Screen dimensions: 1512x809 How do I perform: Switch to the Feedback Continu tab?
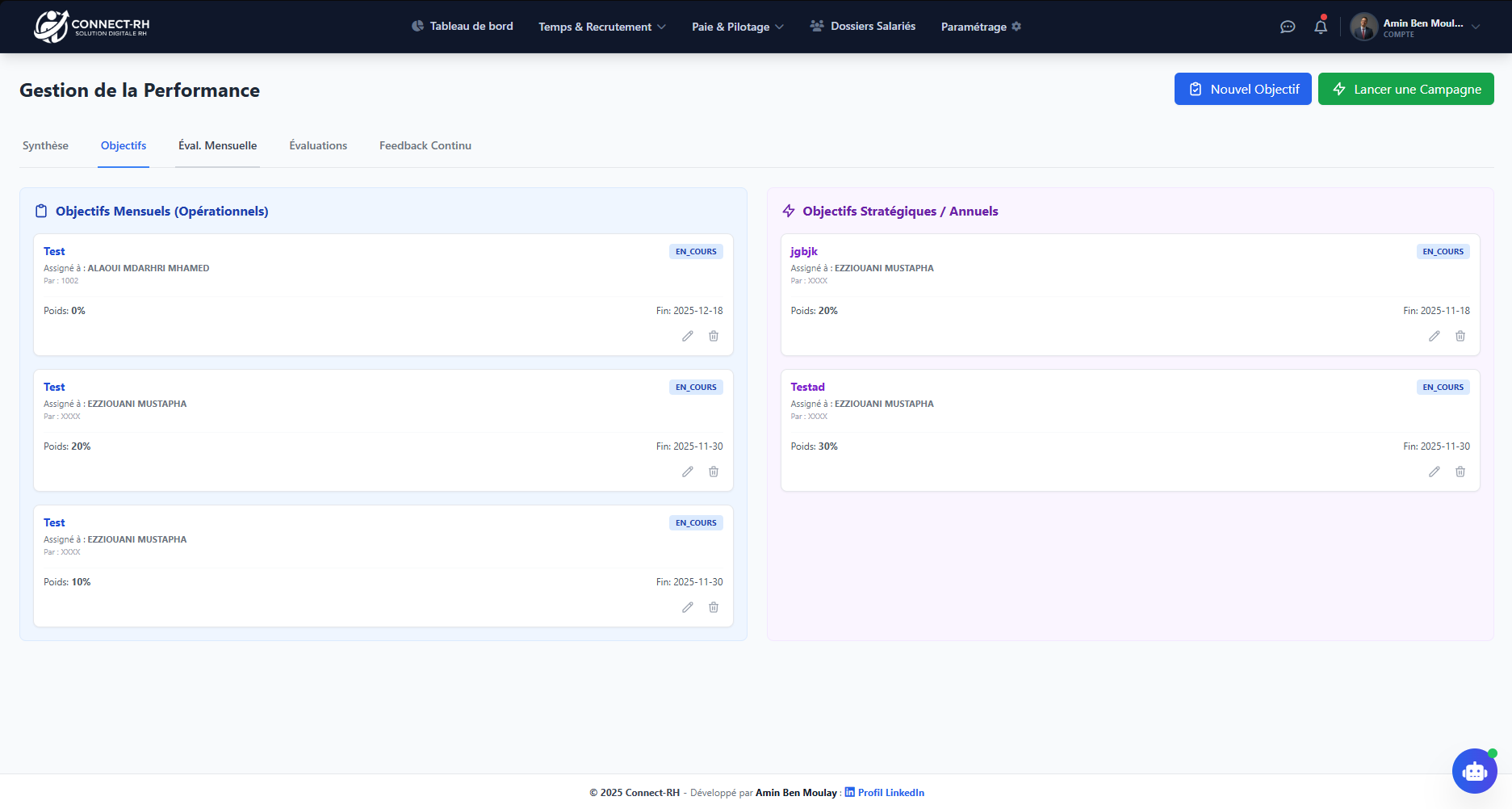click(425, 145)
